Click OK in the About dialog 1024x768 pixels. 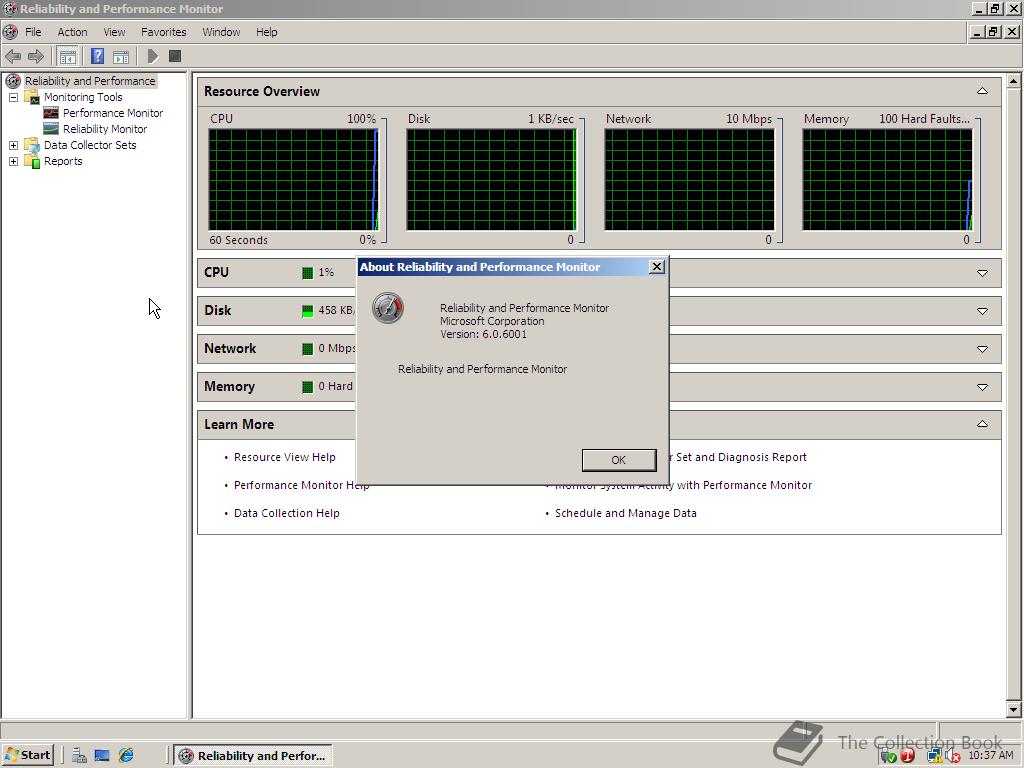coord(618,460)
